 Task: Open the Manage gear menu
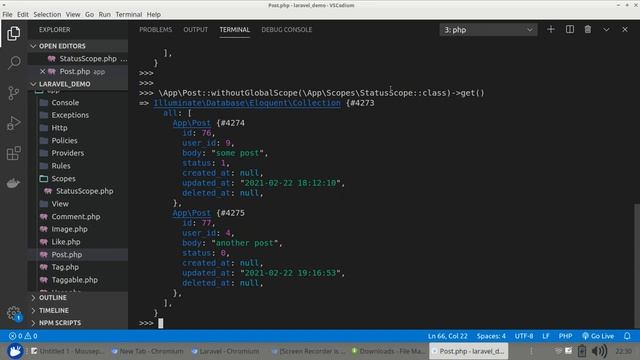point(13,313)
